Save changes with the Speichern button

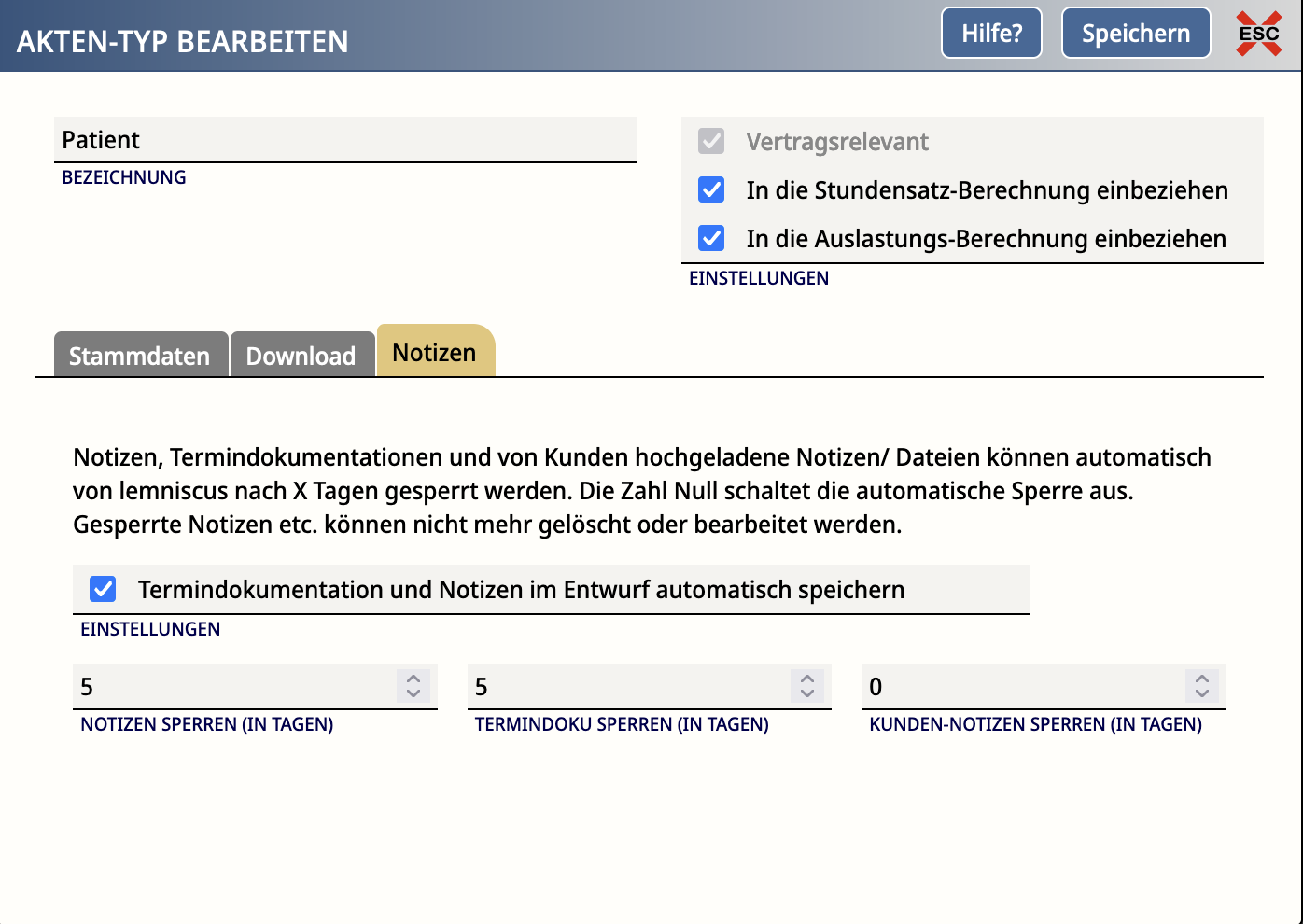(x=1136, y=33)
